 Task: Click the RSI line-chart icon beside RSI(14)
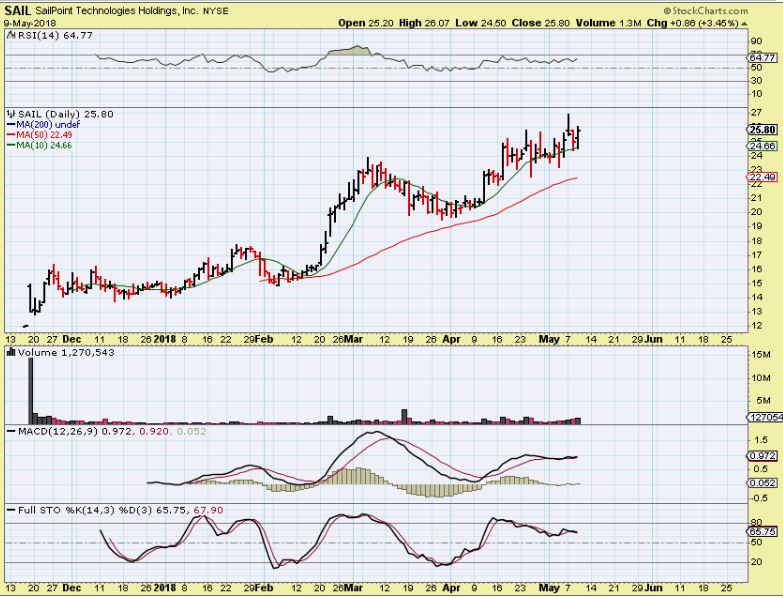point(11,35)
